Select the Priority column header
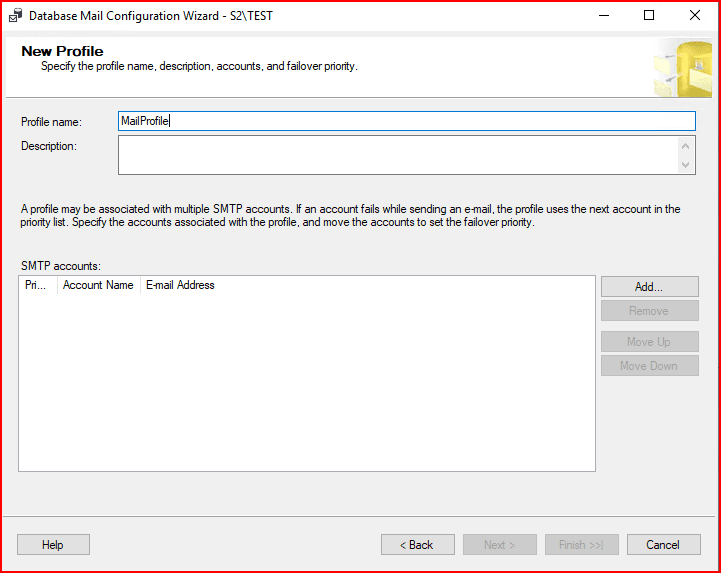Screen dimensions: 721x573 tap(37, 285)
